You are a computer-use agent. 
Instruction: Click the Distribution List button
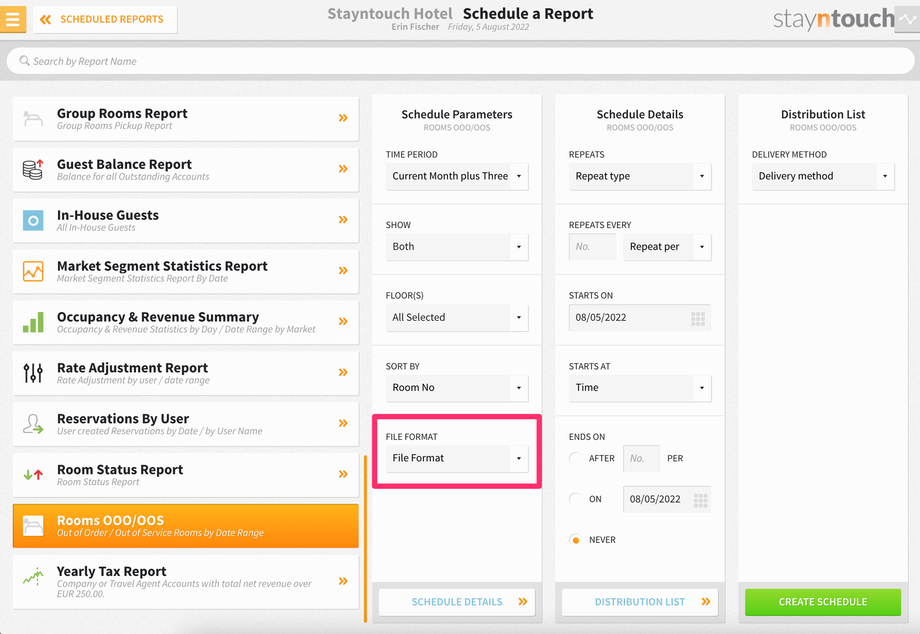click(x=640, y=602)
